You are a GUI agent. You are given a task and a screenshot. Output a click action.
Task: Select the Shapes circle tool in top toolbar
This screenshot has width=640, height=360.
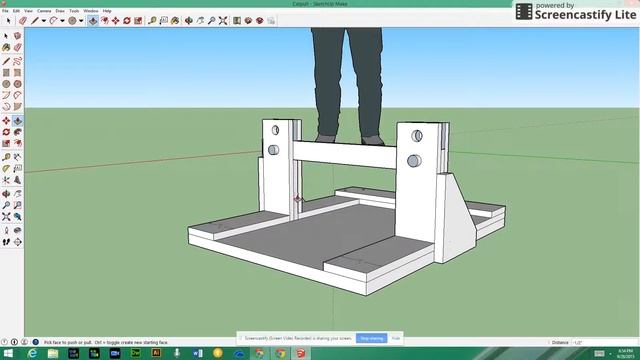[72, 20]
